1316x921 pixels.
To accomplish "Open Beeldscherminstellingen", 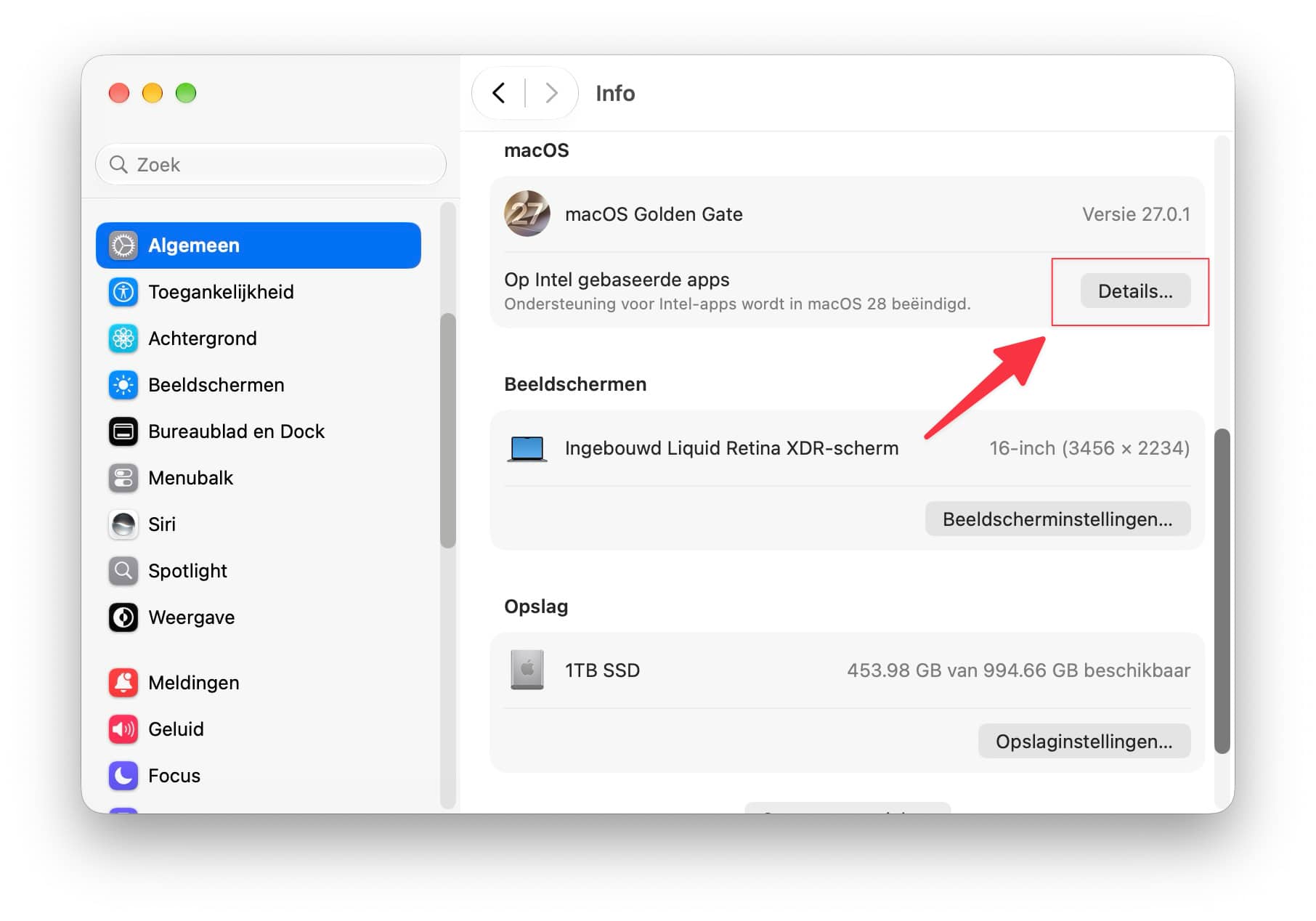I will coord(1057,519).
